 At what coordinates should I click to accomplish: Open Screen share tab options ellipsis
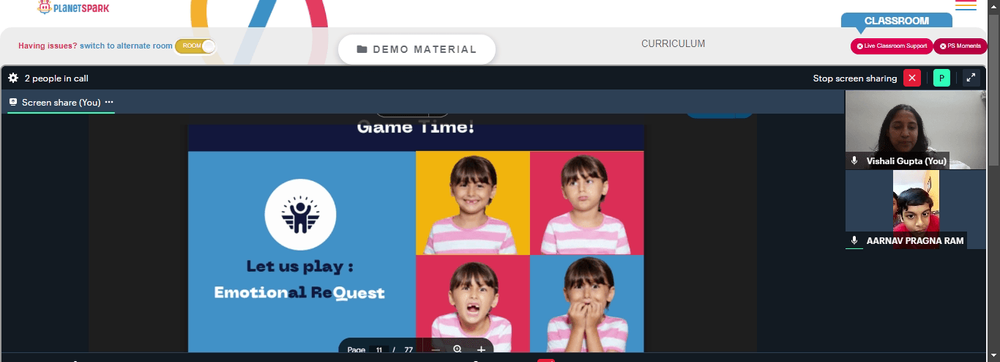click(x=109, y=102)
